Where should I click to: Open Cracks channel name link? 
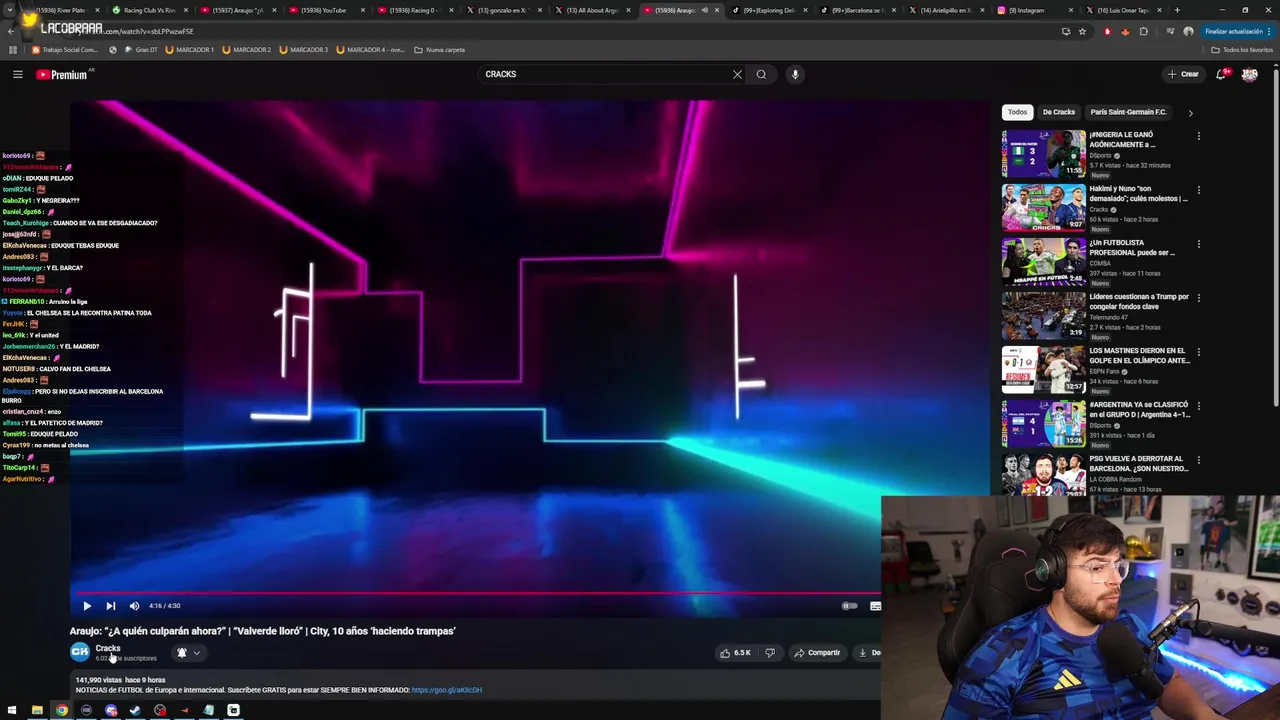[108, 648]
